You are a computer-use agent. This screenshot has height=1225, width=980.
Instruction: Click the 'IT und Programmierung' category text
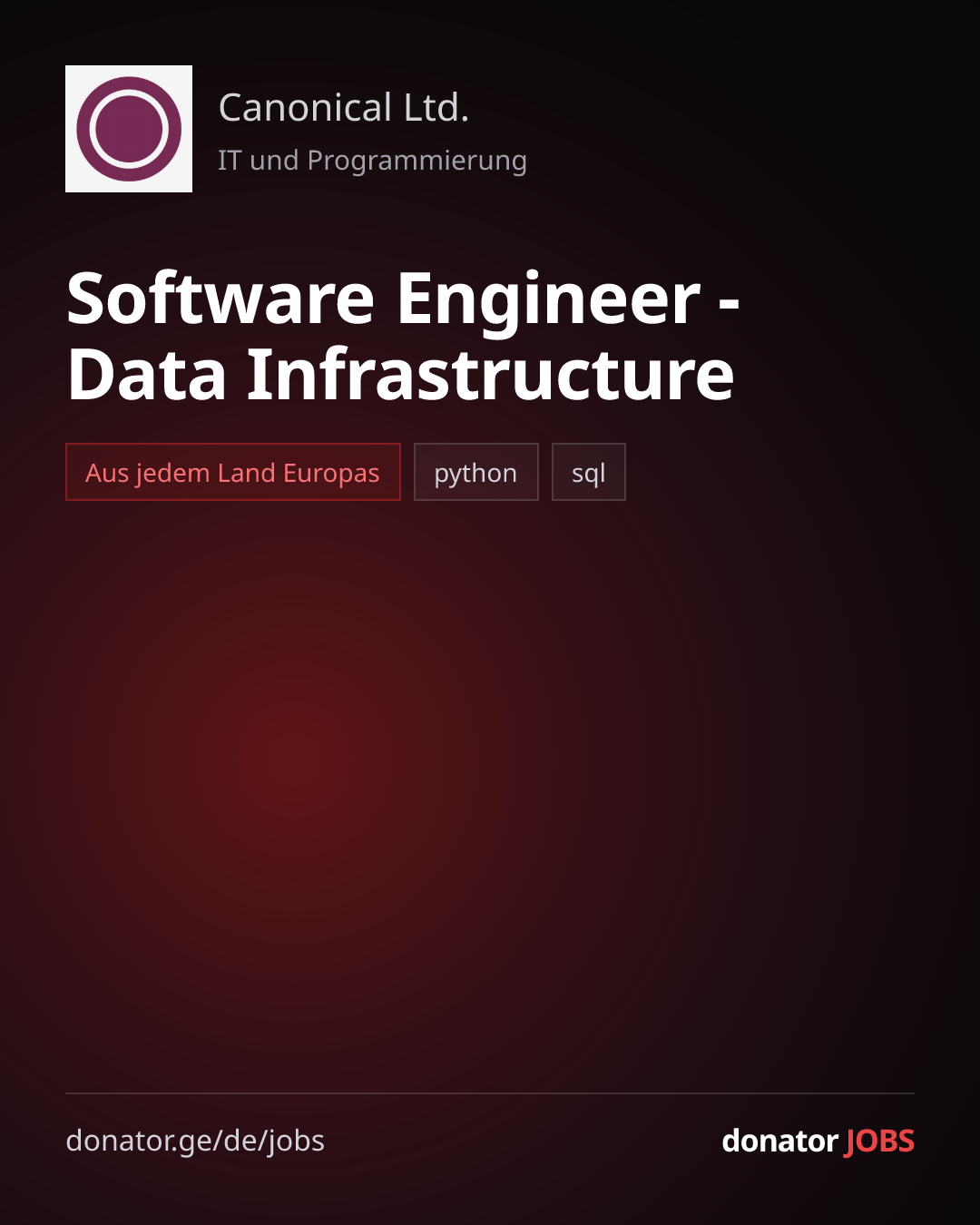[372, 161]
